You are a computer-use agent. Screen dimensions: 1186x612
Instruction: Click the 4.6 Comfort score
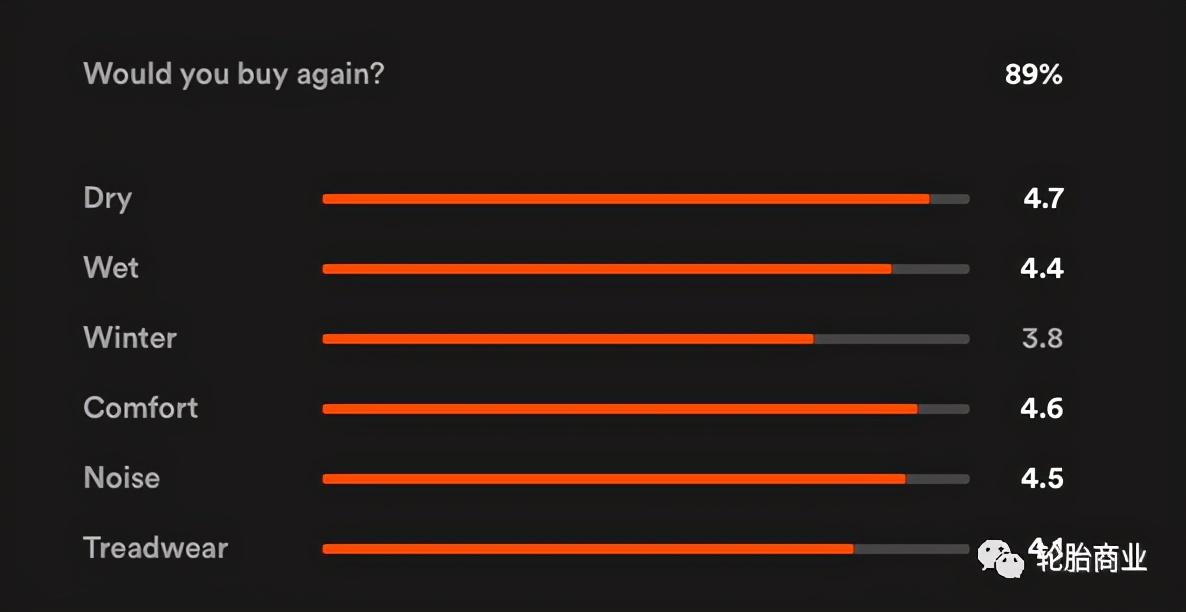coord(1042,409)
